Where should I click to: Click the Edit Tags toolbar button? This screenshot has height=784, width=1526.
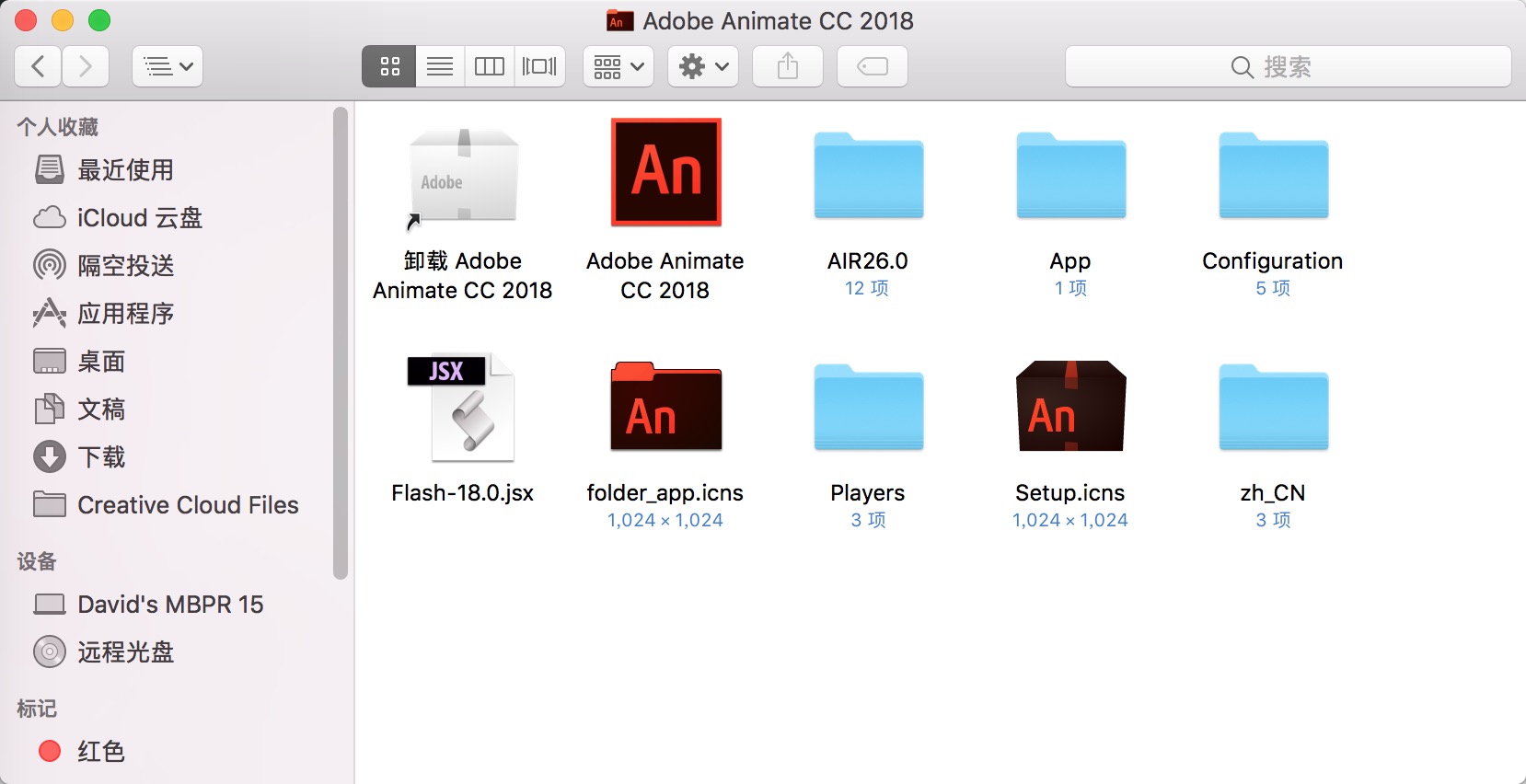pos(873,66)
